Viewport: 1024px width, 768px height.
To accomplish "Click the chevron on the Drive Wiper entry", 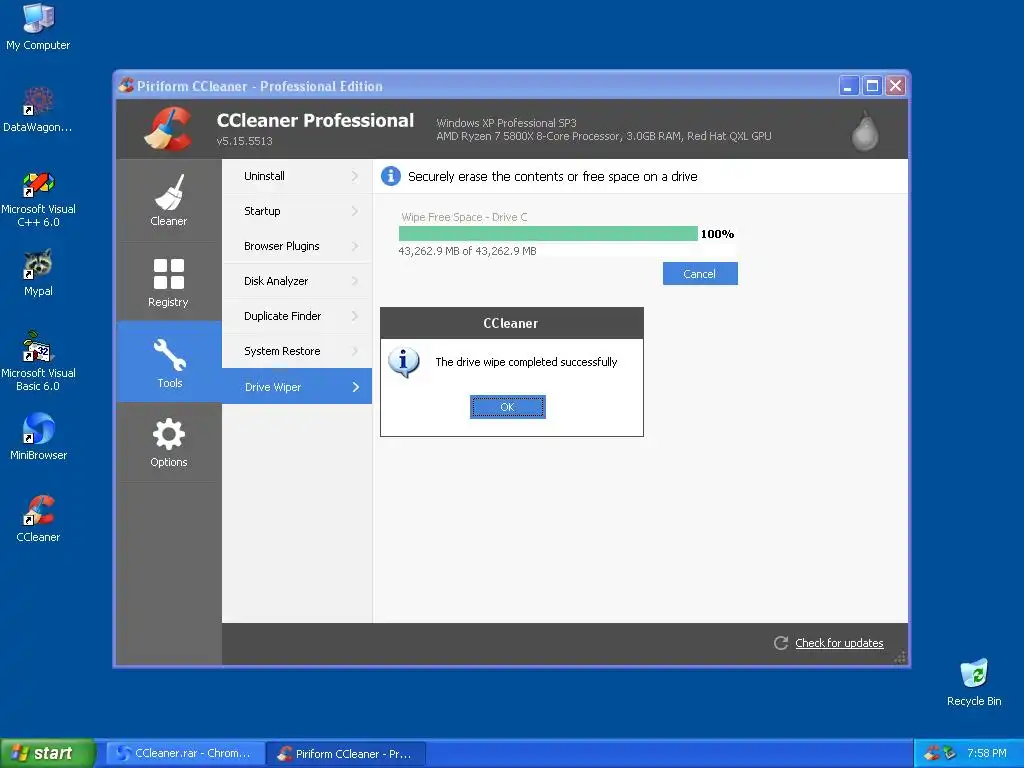I will (356, 387).
